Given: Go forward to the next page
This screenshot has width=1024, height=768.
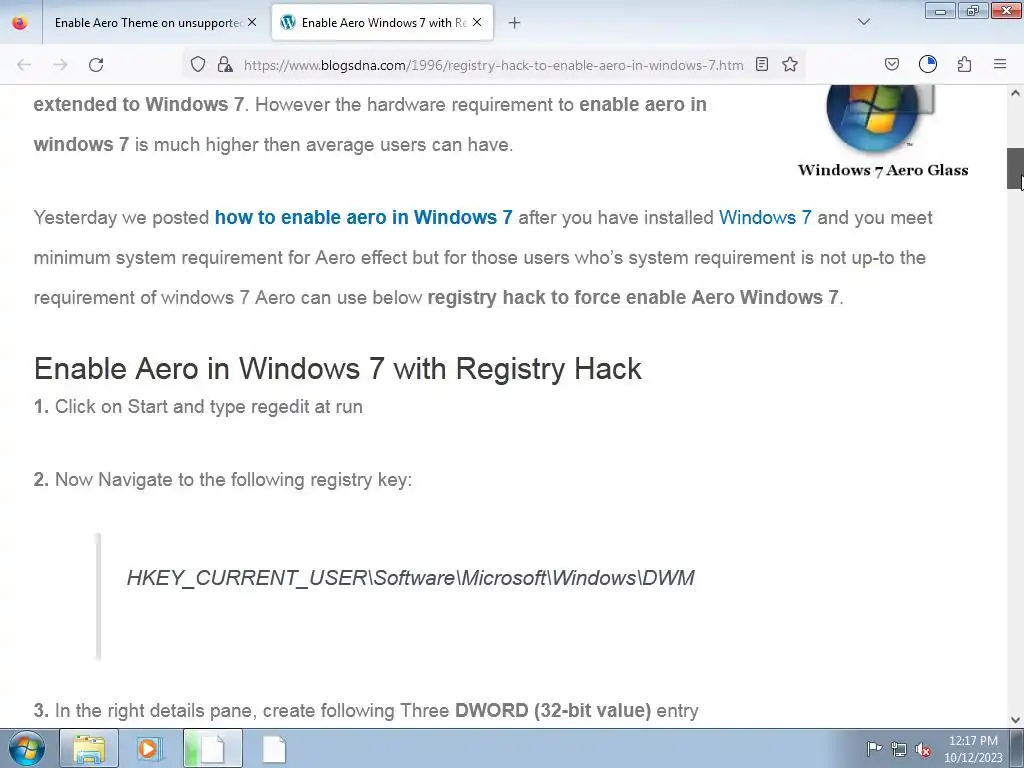Looking at the screenshot, I should click(60, 65).
